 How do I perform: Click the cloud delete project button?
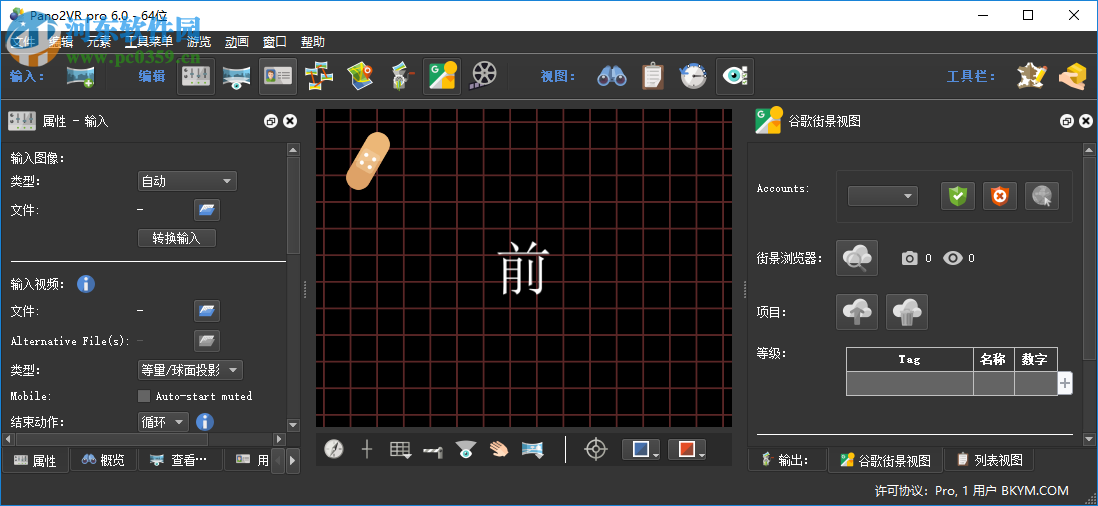[x=907, y=312]
